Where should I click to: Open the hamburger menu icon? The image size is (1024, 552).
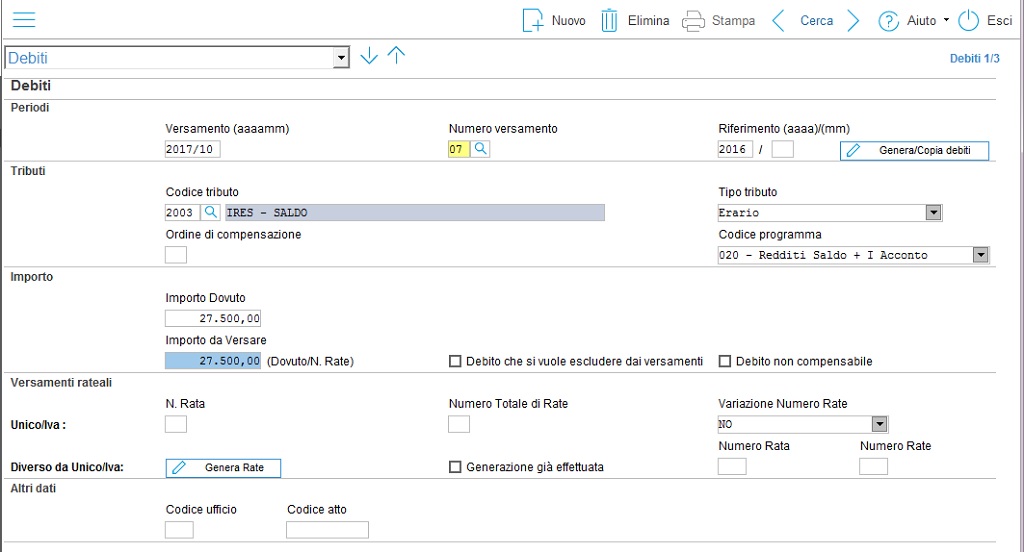click(x=24, y=20)
